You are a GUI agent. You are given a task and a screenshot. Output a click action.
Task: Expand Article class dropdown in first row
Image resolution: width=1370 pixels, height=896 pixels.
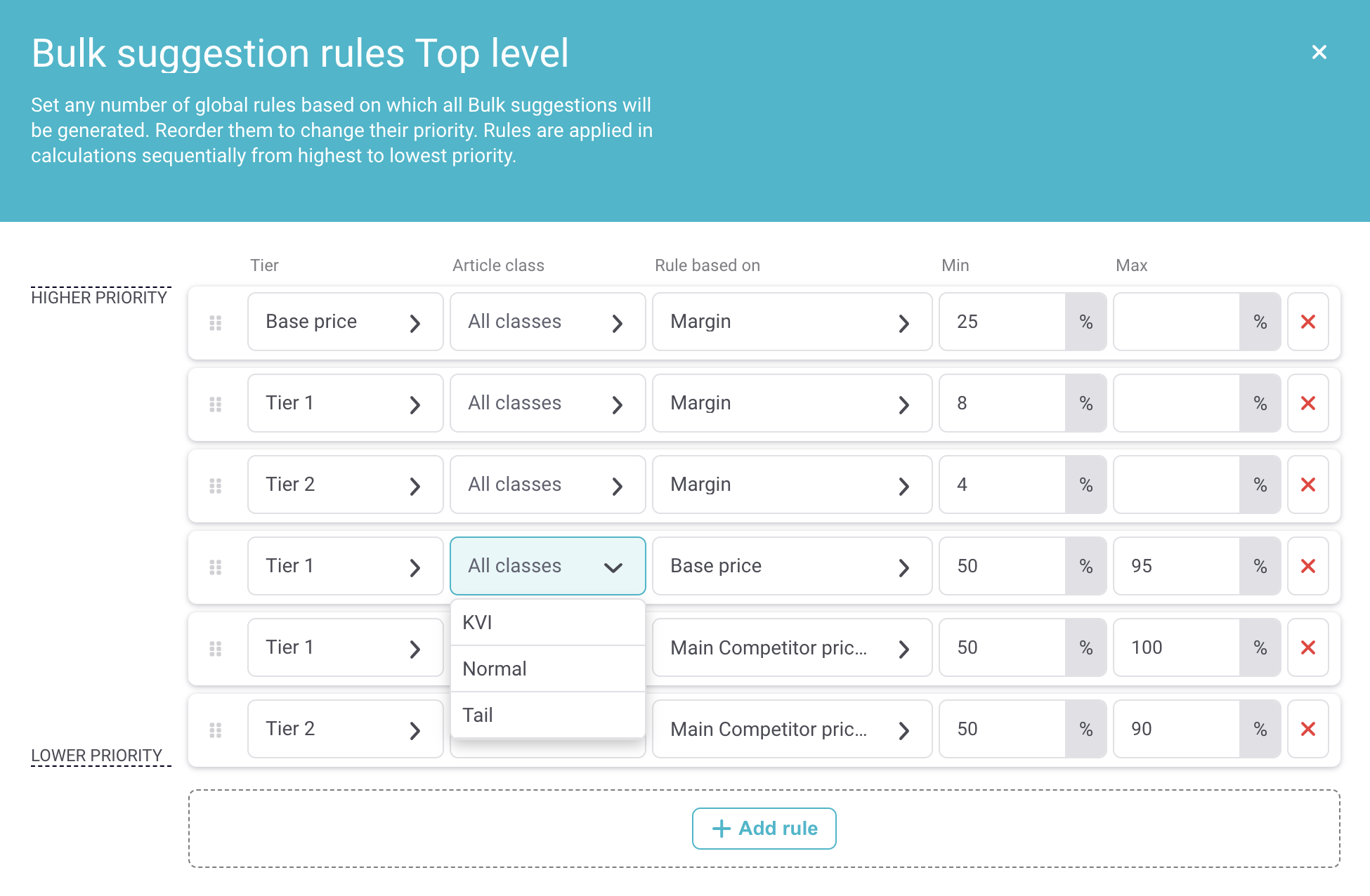tap(547, 322)
